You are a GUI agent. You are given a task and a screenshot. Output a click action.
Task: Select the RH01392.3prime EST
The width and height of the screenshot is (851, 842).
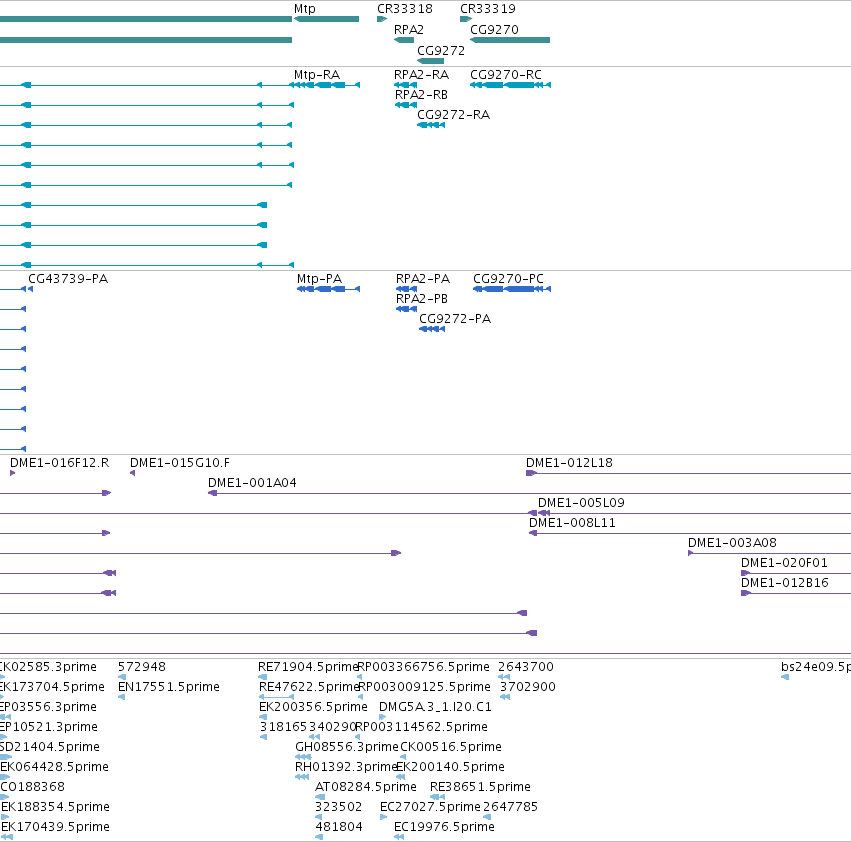[302, 777]
